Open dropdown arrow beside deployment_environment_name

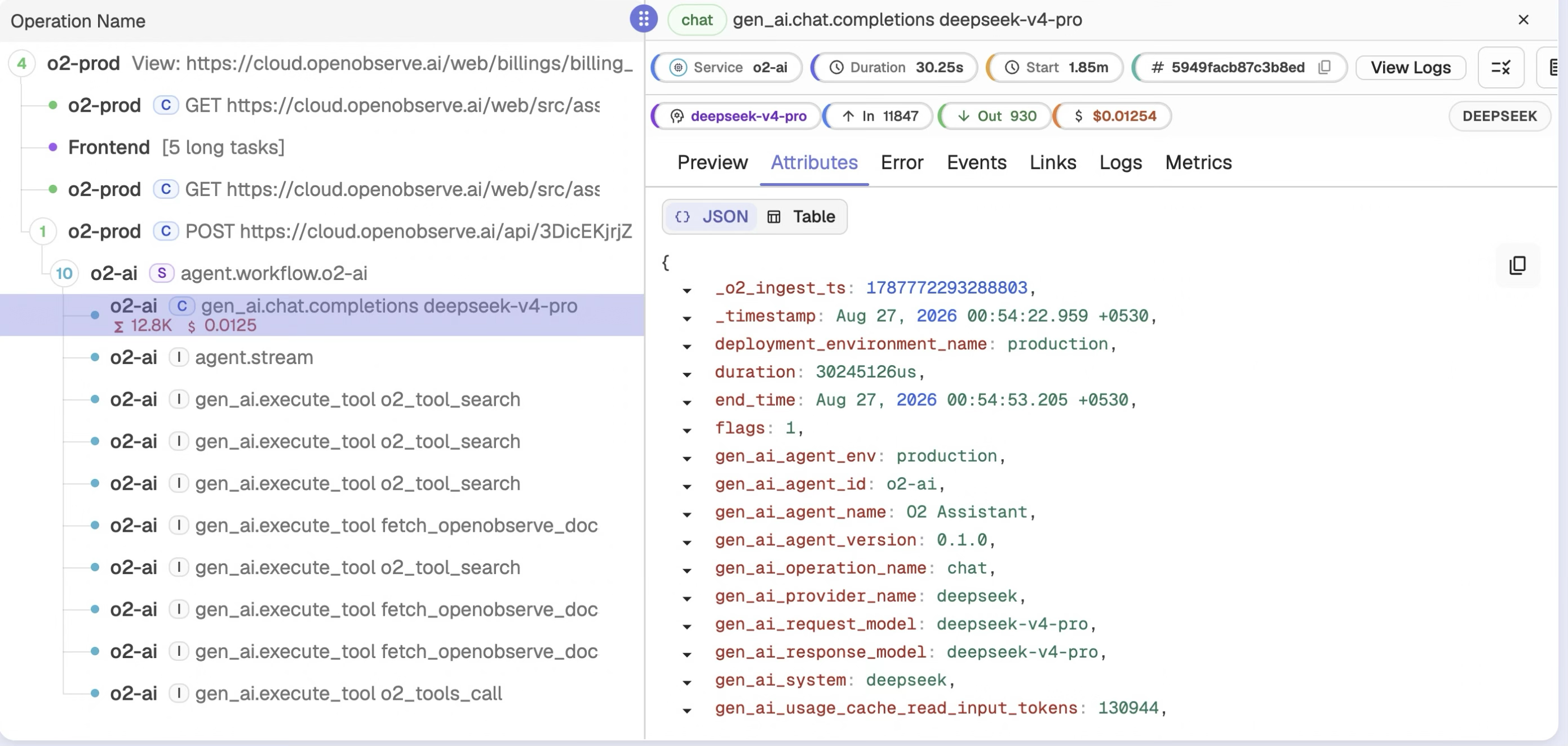click(x=686, y=346)
